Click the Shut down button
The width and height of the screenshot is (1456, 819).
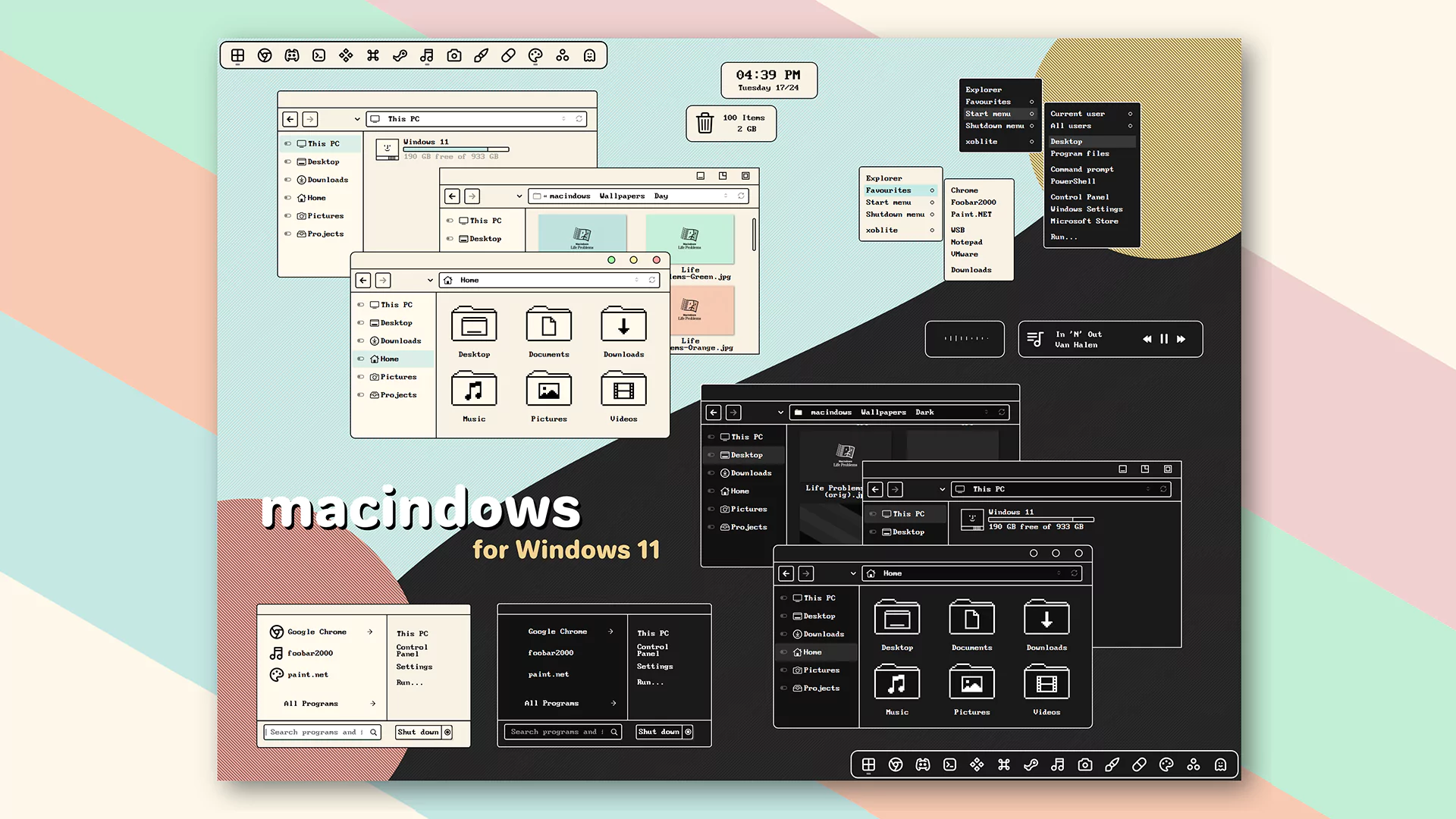[x=419, y=732]
